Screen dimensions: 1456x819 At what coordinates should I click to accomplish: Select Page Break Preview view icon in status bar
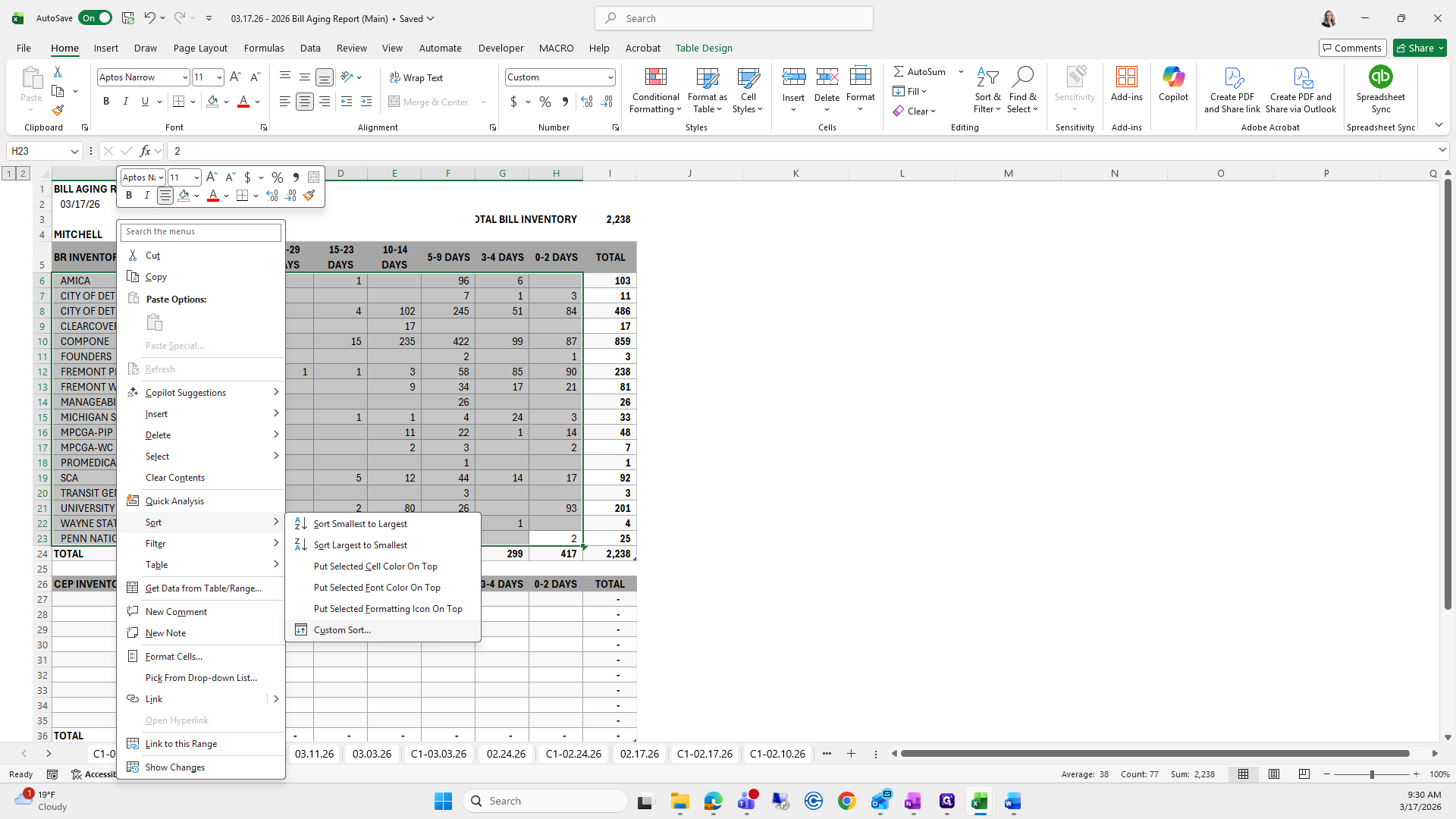pyautogui.click(x=1304, y=774)
